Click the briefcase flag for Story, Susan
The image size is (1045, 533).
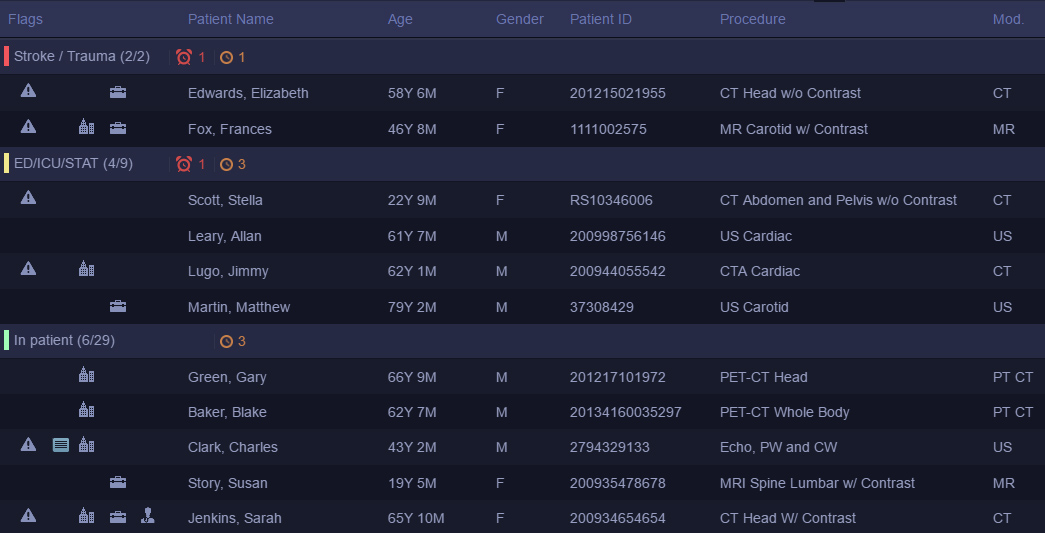118,482
